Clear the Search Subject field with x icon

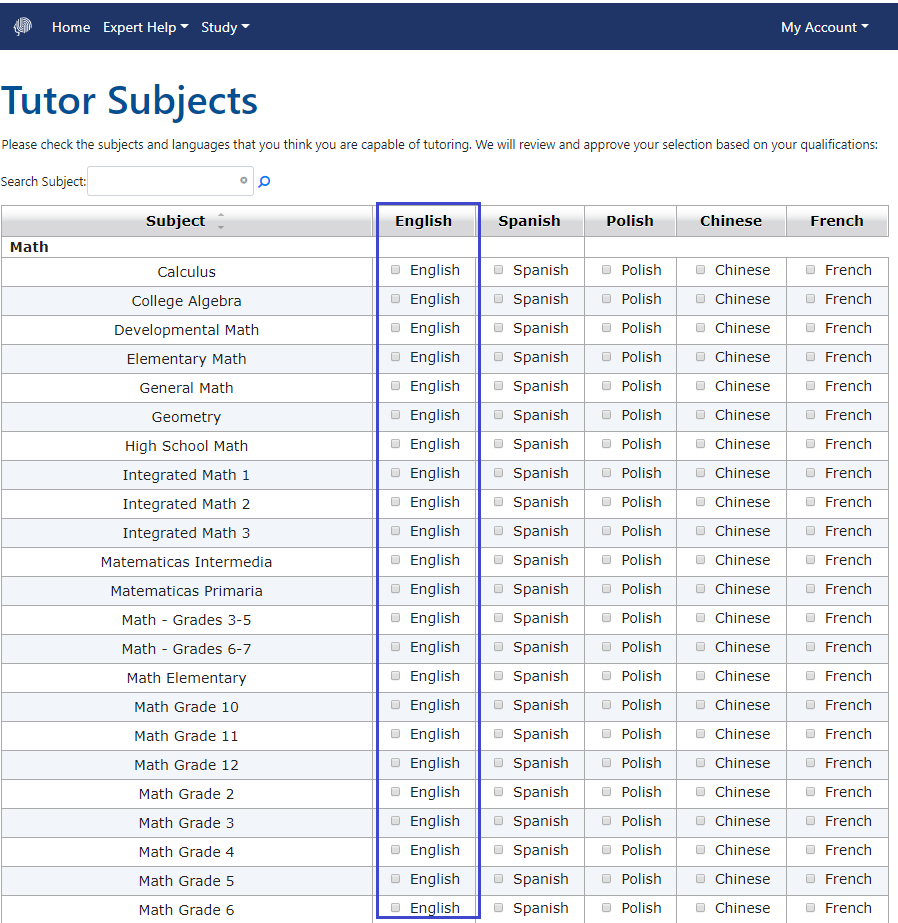point(243,181)
